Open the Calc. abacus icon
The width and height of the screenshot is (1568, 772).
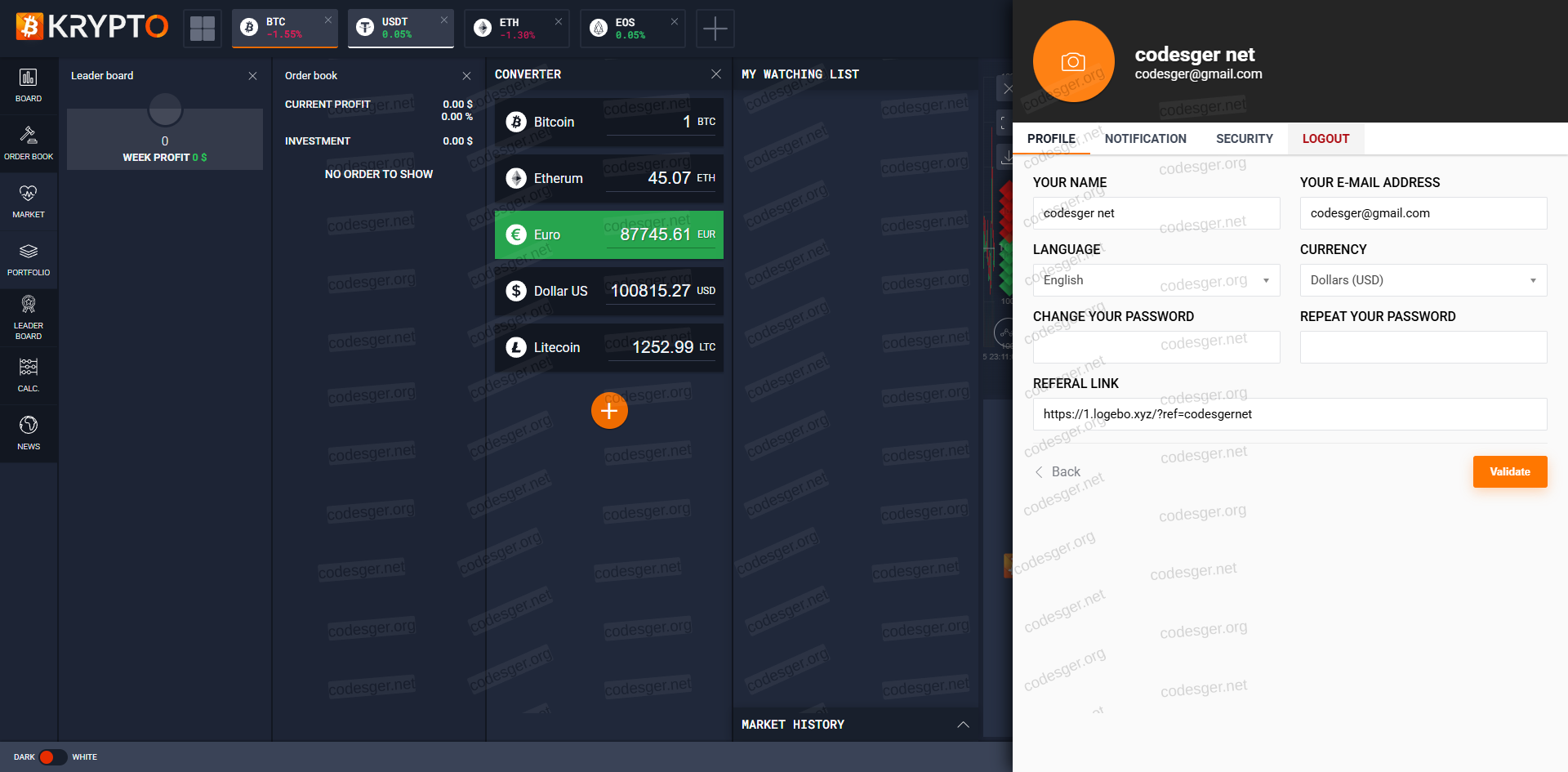[29, 368]
